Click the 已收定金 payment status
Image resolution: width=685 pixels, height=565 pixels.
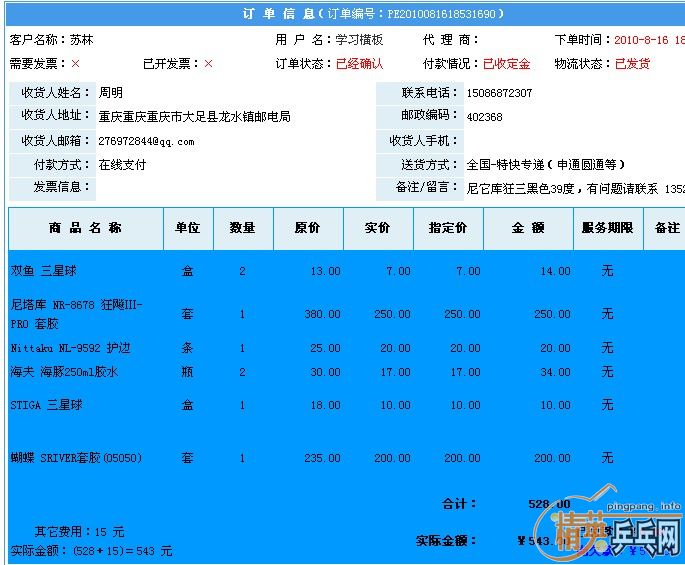click(506, 64)
